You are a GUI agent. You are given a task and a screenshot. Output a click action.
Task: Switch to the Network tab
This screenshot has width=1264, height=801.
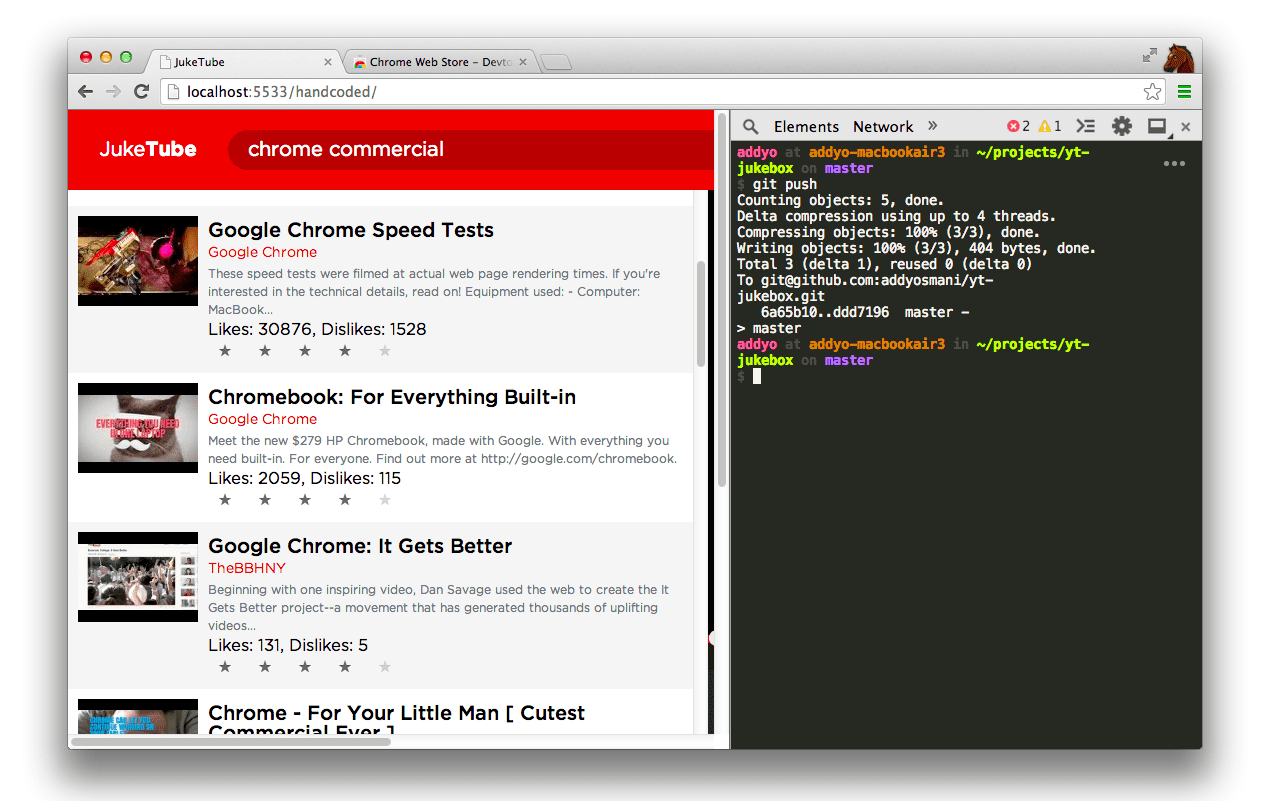(x=883, y=126)
